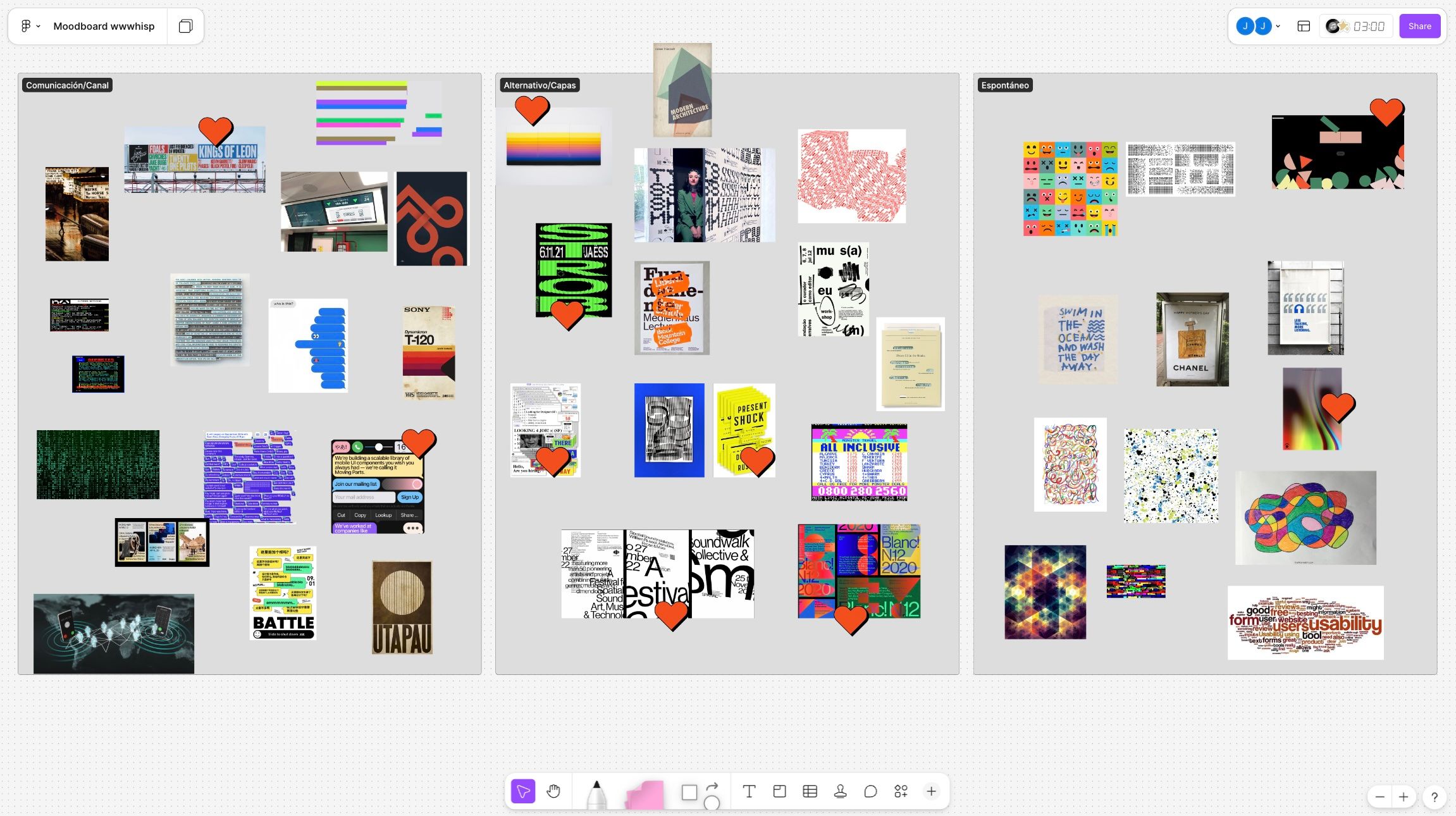This screenshot has height=816, width=1456.
Task: Select the square shape tool
Action: 689,792
